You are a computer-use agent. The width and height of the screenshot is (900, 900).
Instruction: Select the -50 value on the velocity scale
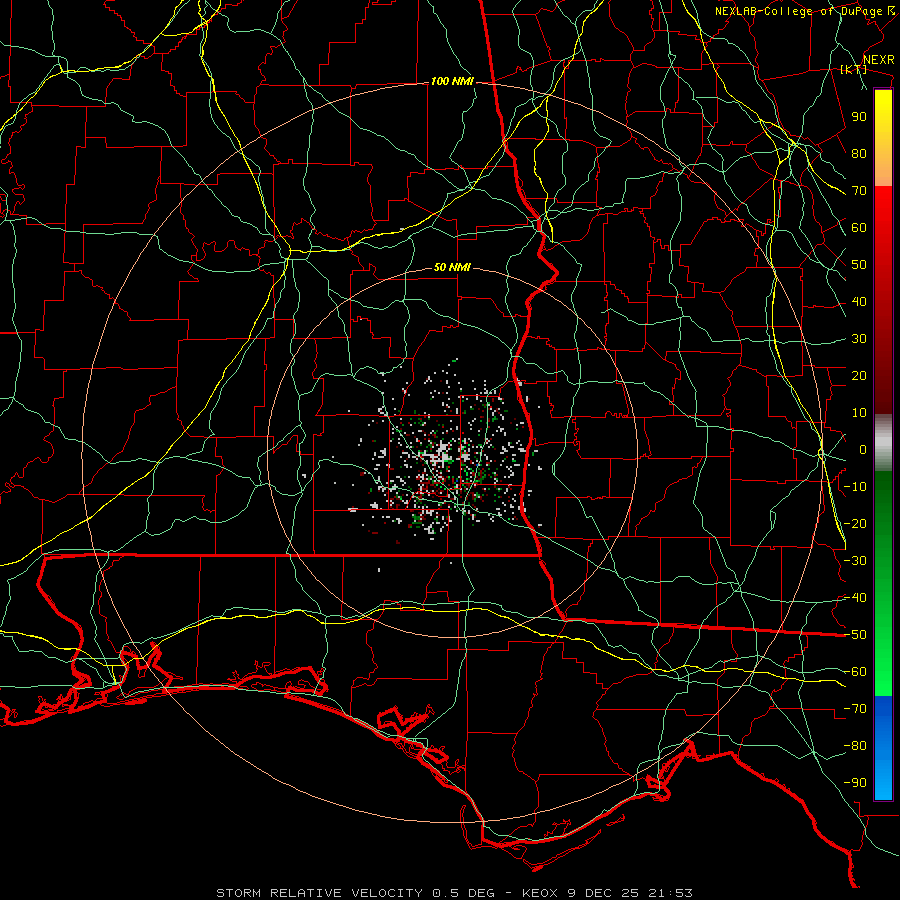(855, 635)
